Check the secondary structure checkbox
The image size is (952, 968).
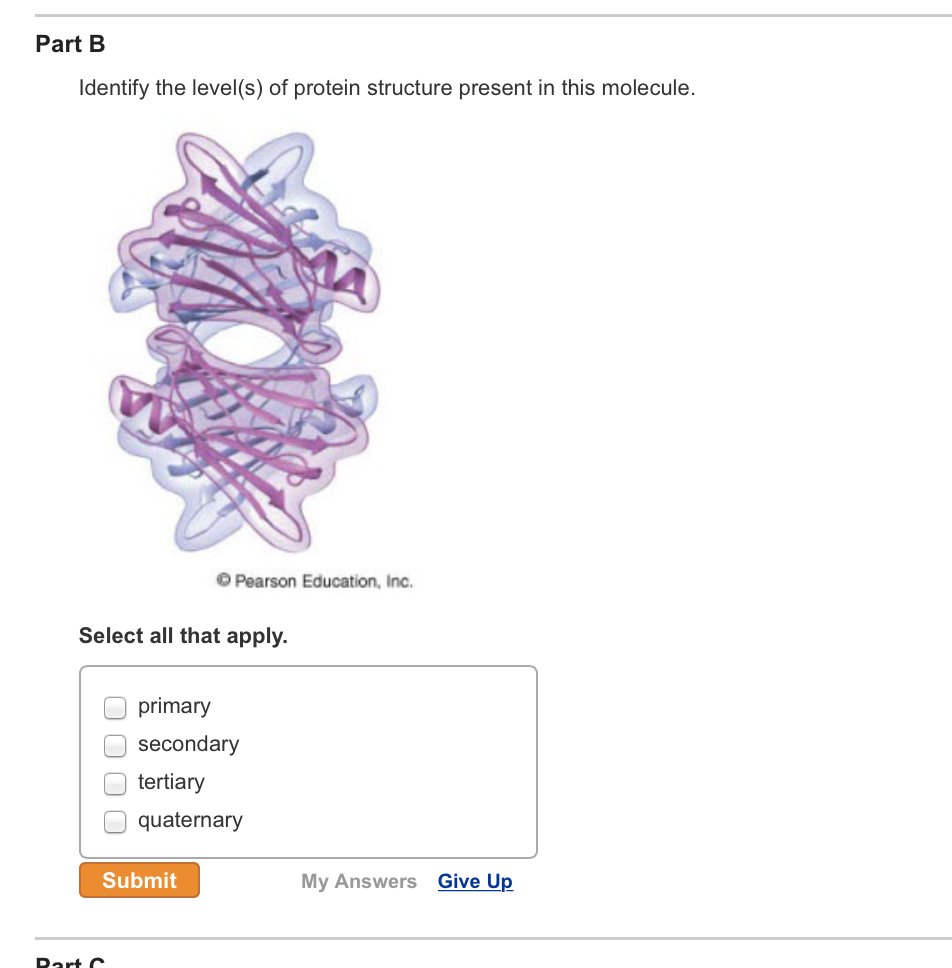click(x=115, y=745)
